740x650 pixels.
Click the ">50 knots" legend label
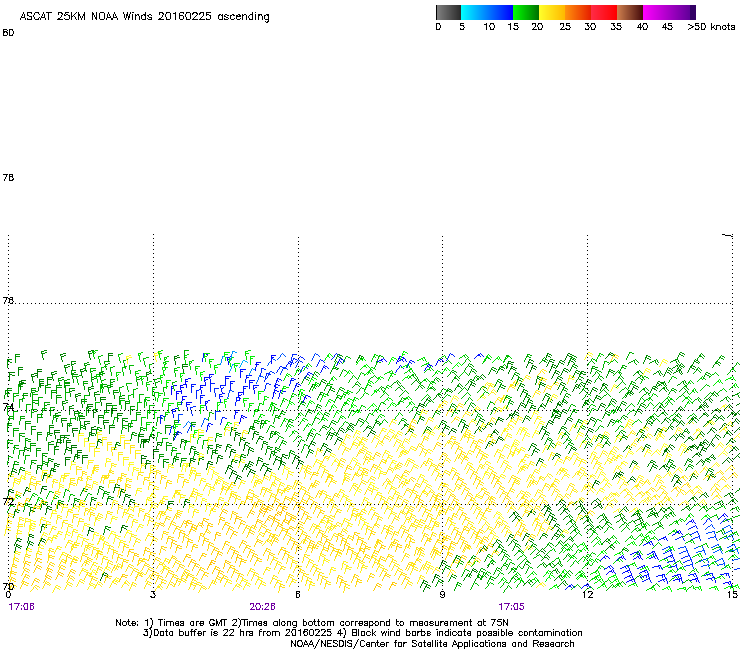pos(711,27)
